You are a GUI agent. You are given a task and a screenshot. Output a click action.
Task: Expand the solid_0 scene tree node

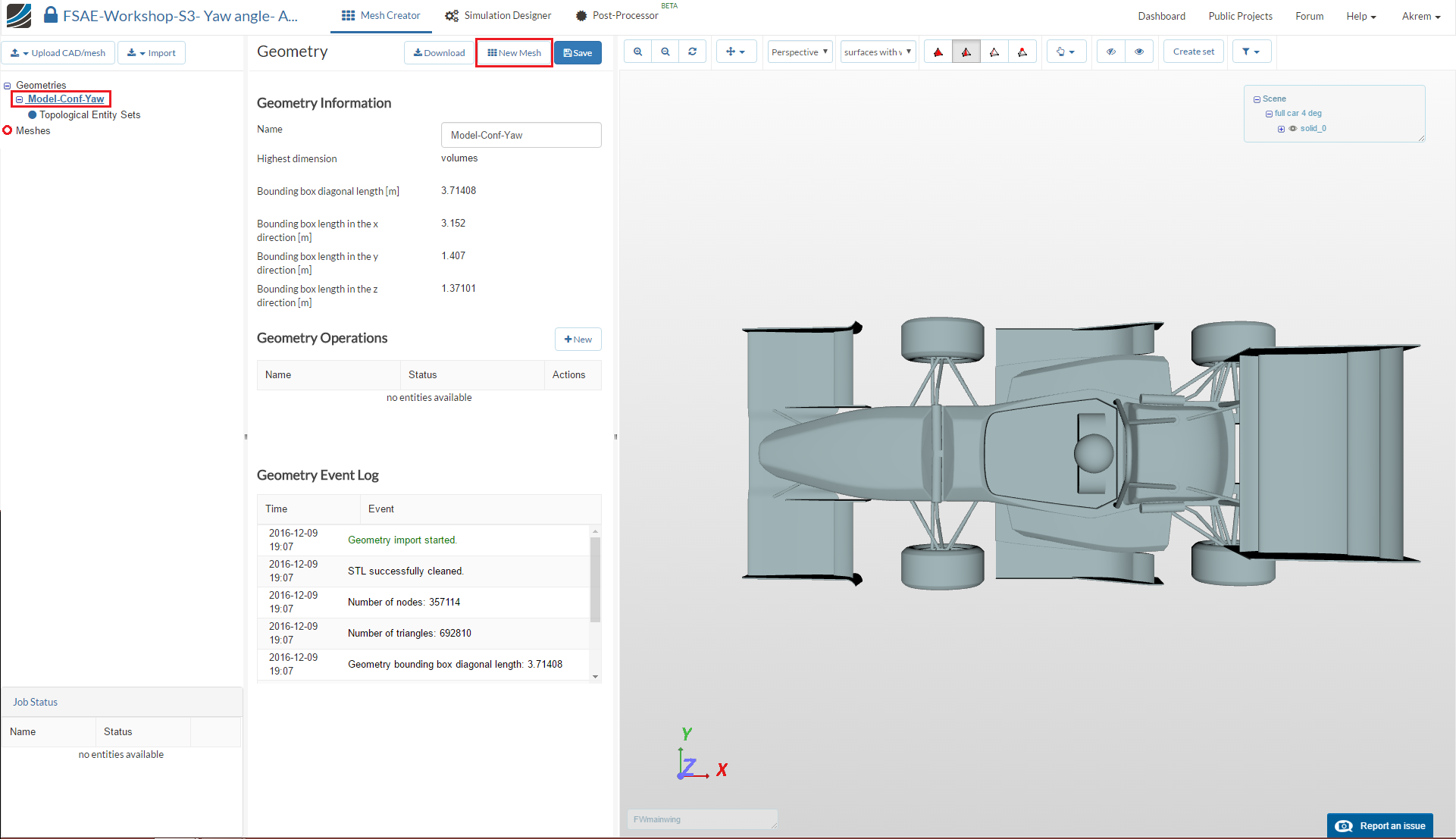[1281, 129]
